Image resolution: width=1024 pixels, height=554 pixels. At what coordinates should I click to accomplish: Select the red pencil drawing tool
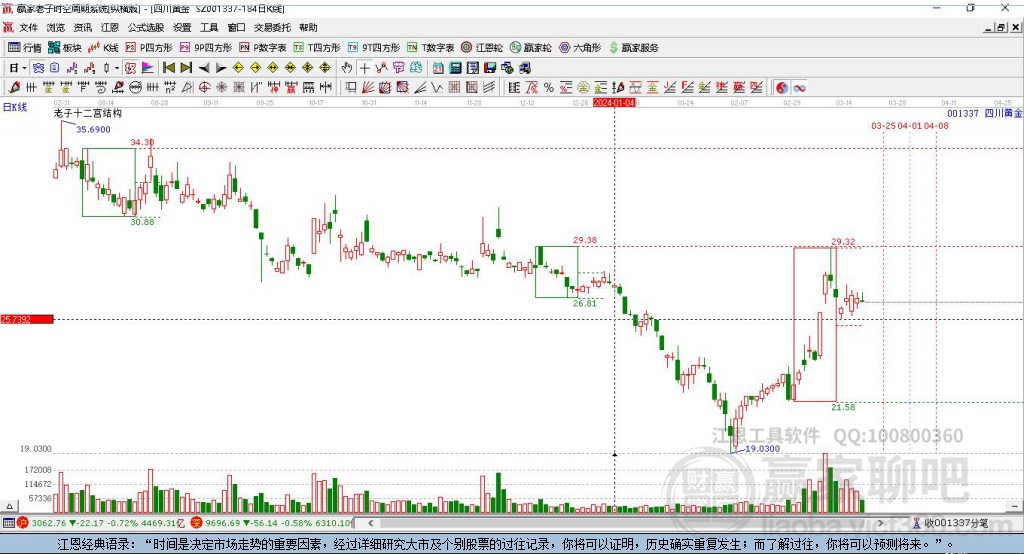click(x=14, y=88)
